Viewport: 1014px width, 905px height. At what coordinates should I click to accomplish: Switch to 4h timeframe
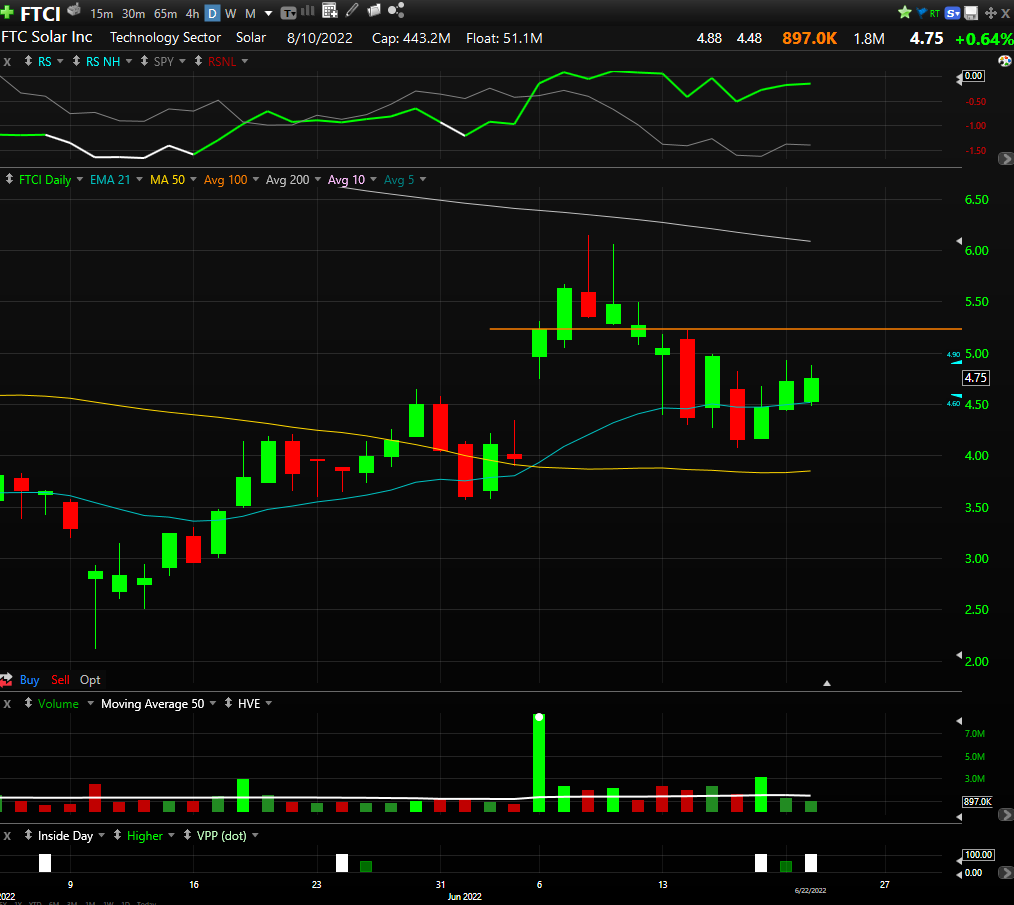[x=193, y=14]
